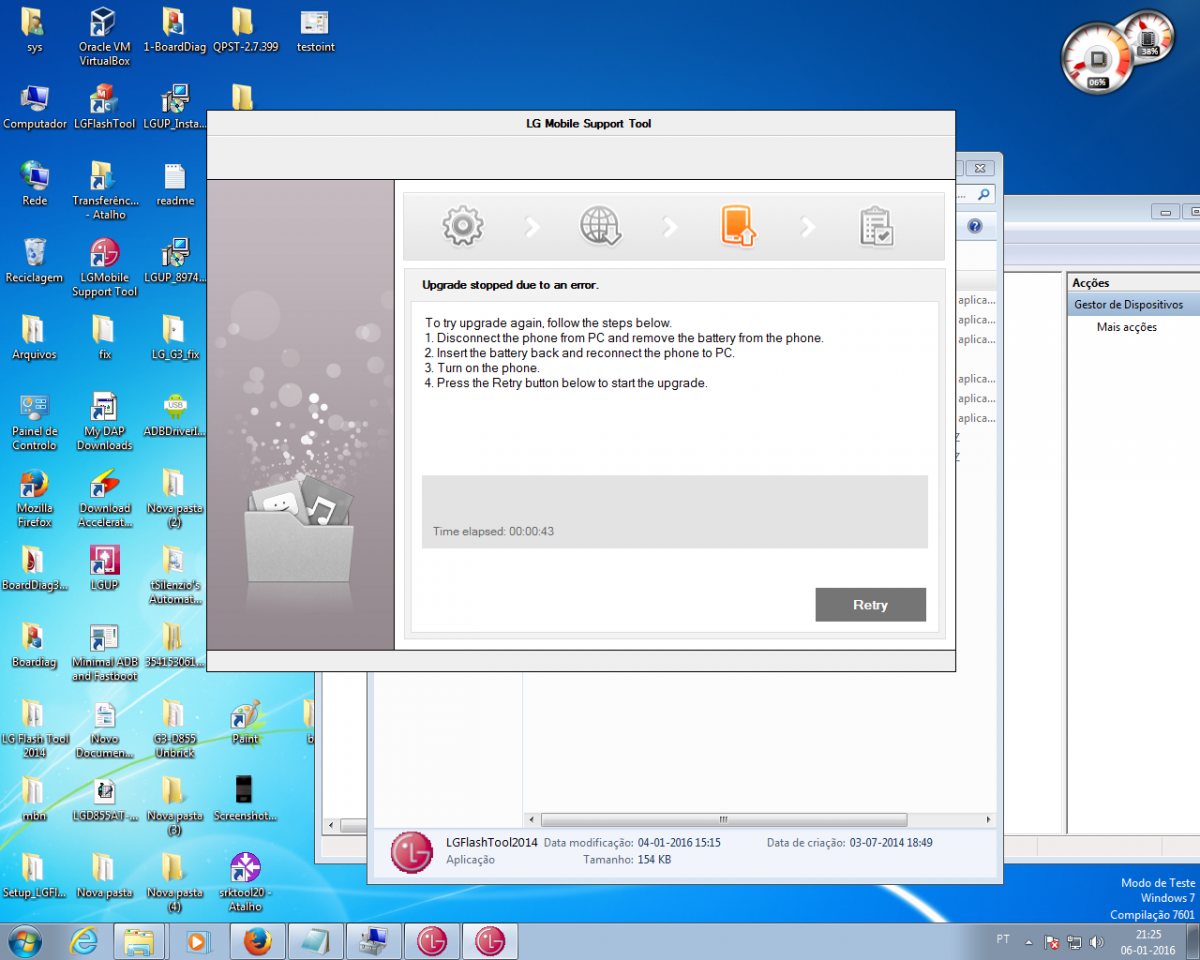Open the testoint desktop icon
Screen dimensions: 1200x960
315,30
